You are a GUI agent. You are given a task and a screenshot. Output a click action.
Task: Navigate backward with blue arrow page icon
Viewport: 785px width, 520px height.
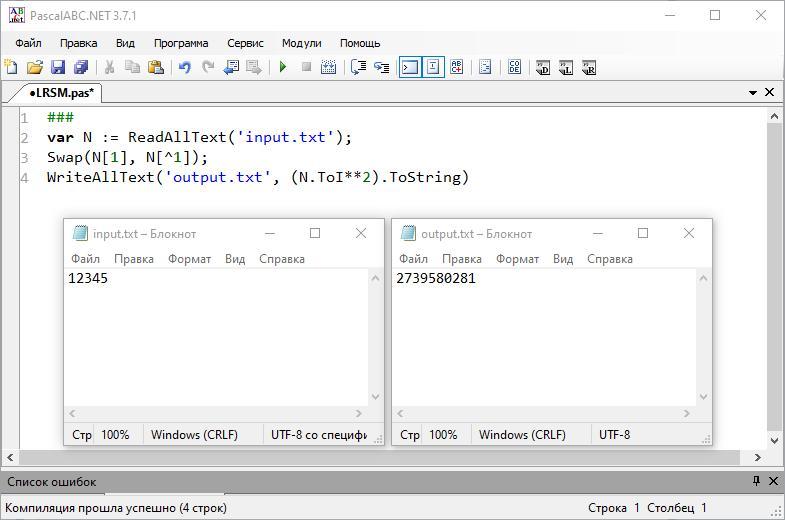[x=231, y=67]
